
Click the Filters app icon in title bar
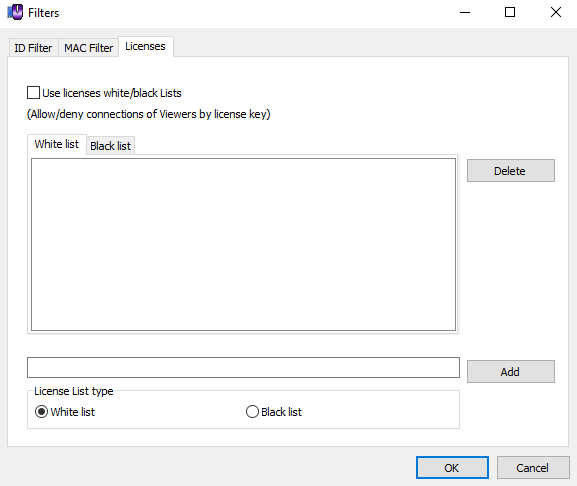point(15,13)
